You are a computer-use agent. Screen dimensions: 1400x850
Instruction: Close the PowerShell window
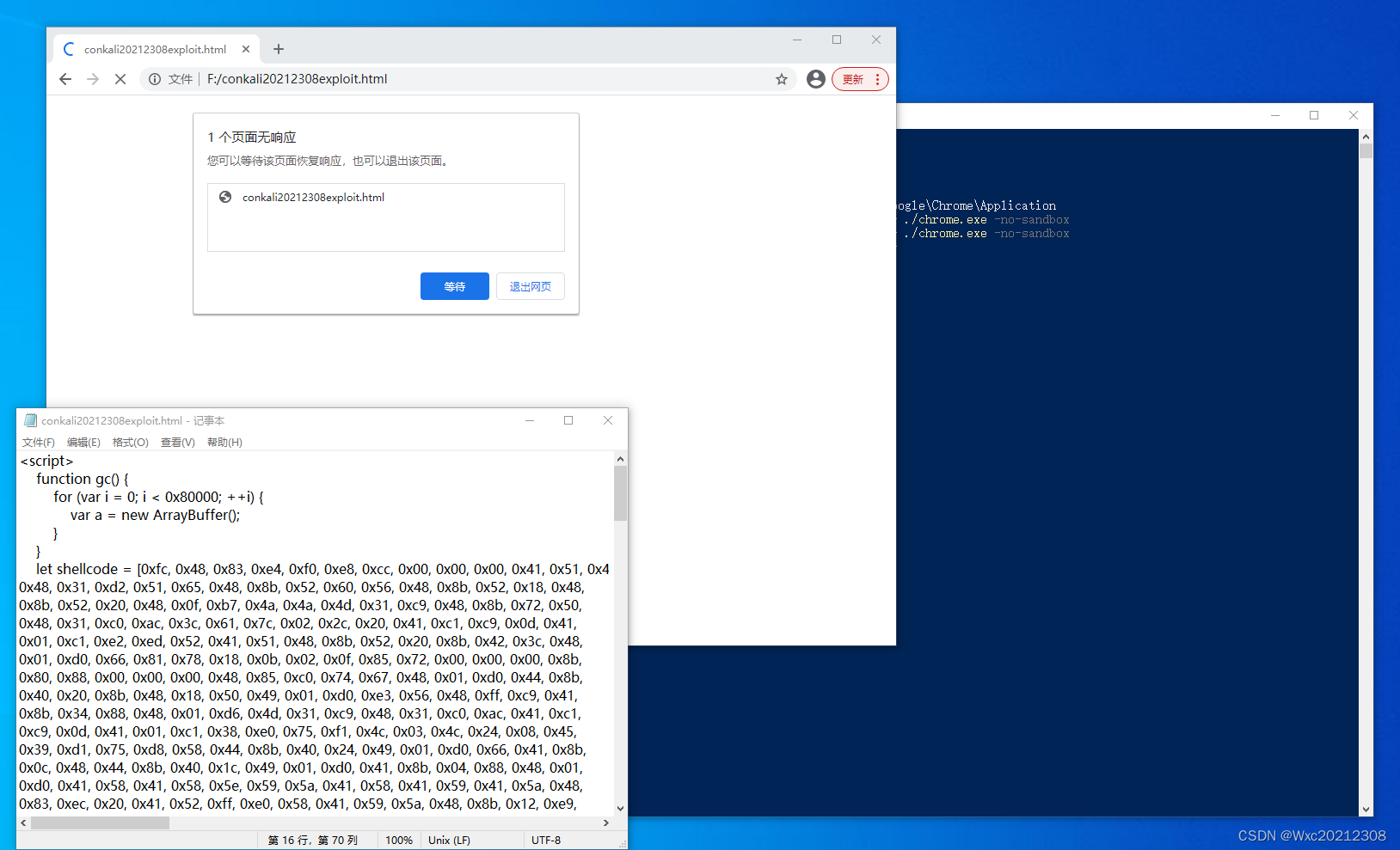pyautogui.click(x=1354, y=115)
